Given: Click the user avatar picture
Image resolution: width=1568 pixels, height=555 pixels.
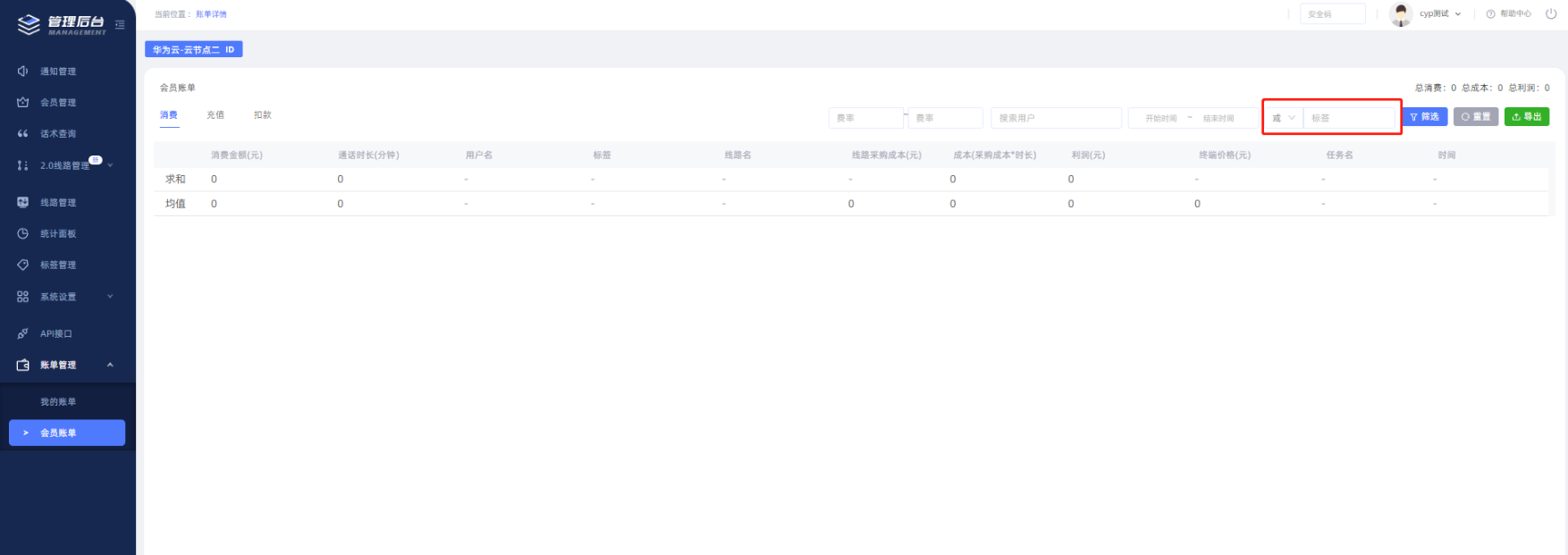Looking at the screenshot, I should [1401, 14].
